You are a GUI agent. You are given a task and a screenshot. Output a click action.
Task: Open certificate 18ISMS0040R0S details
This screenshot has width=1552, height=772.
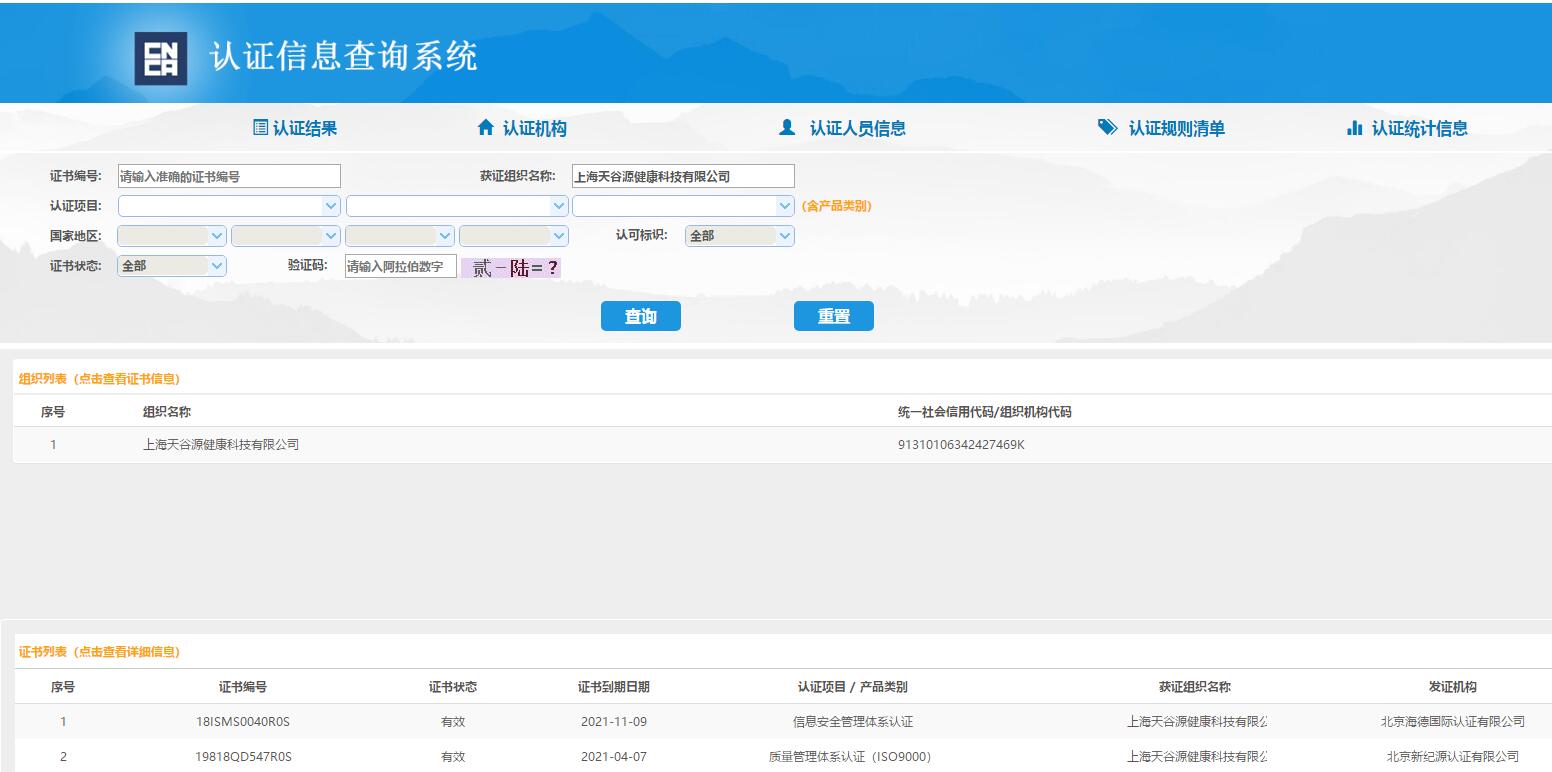243,722
